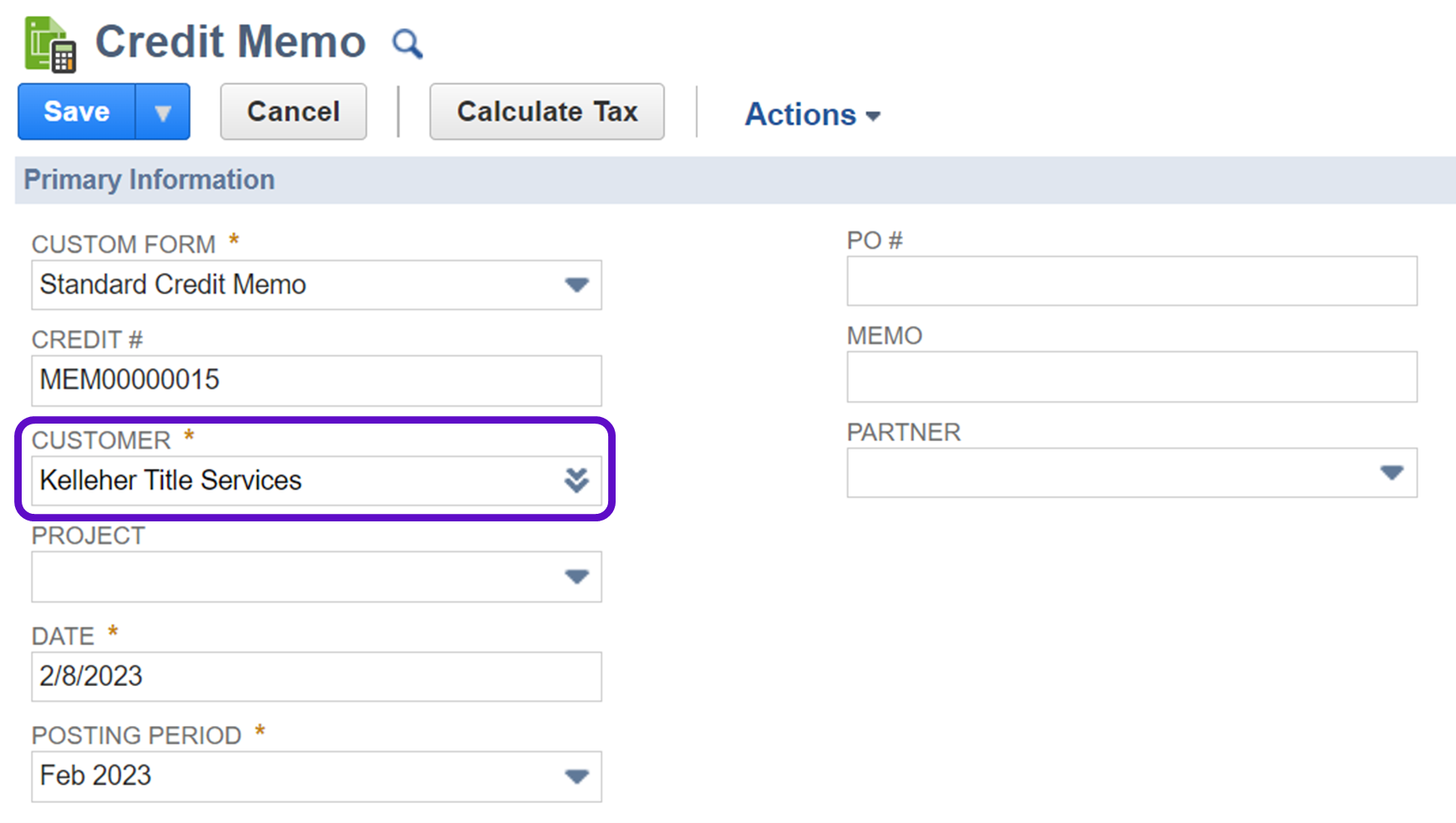Click the Feb 2023 posting period value

point(96,776)
